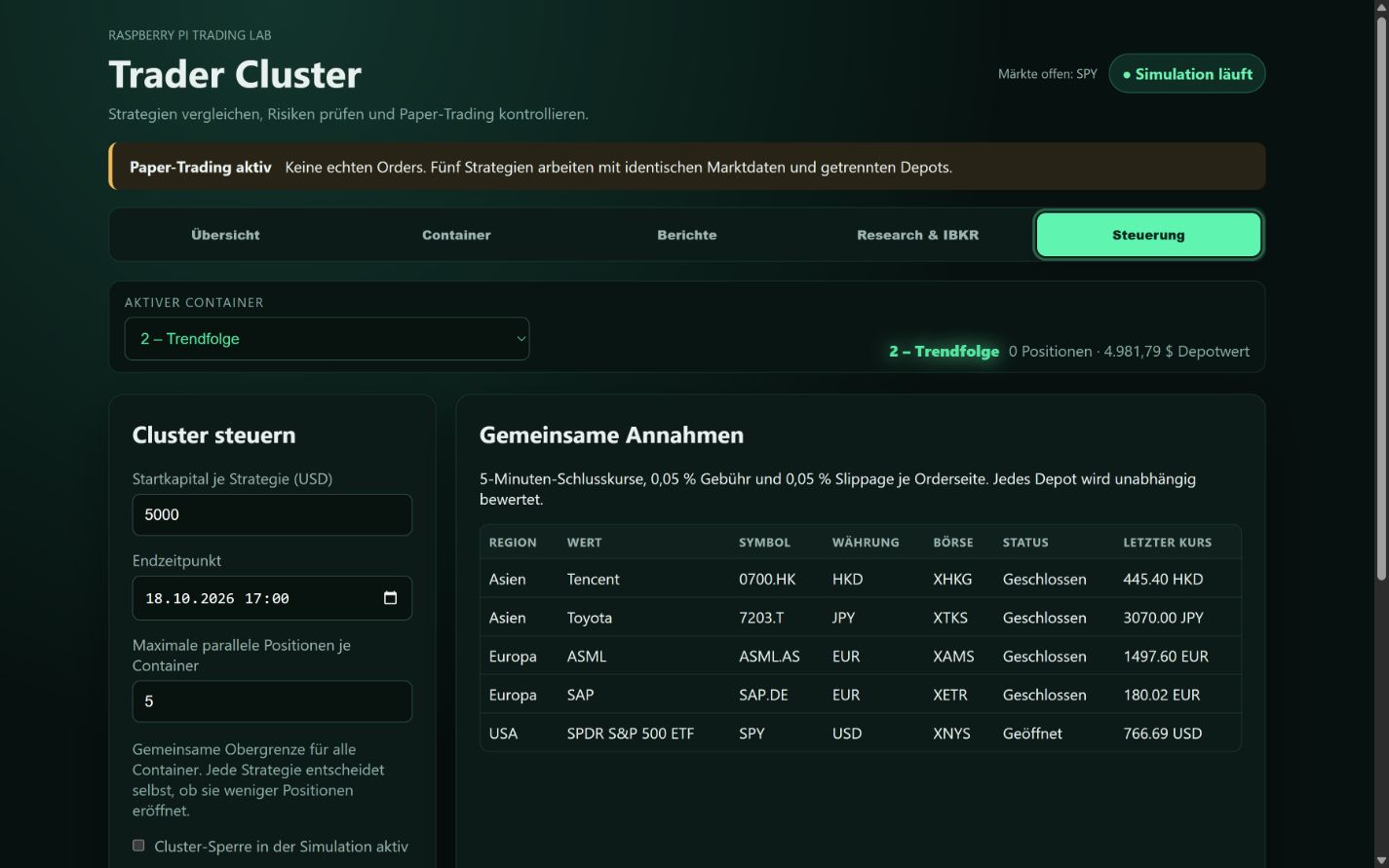Select the Research & IBKR tab
Screen dimensions: 1389x868
918,235
